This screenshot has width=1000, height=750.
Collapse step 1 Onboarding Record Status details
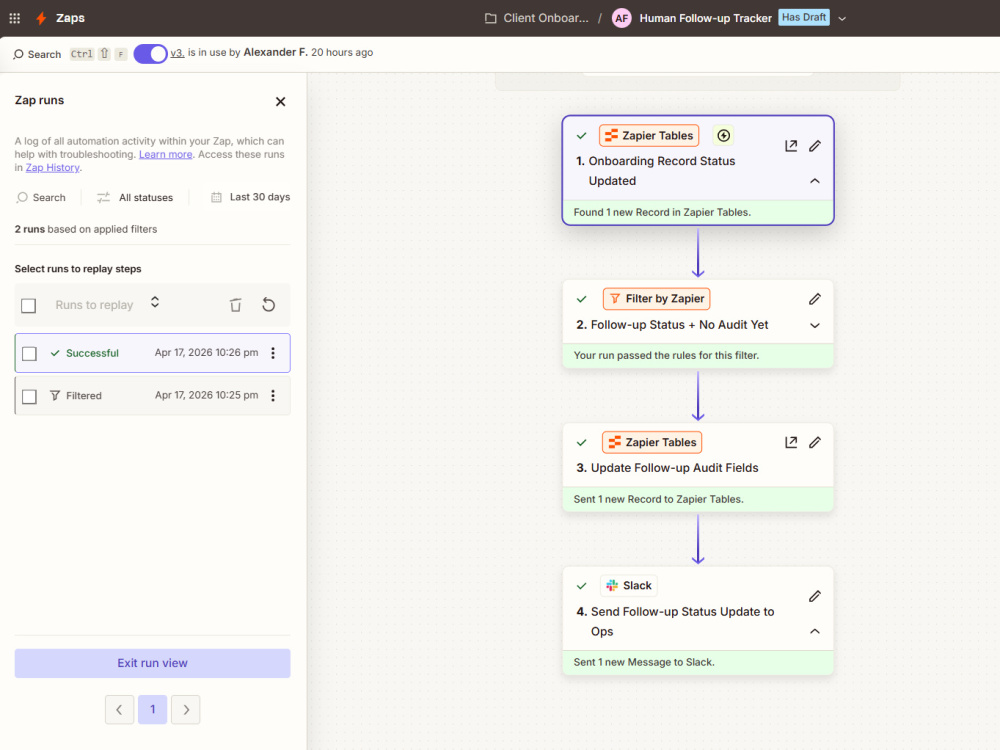click(x=814, y=181)
